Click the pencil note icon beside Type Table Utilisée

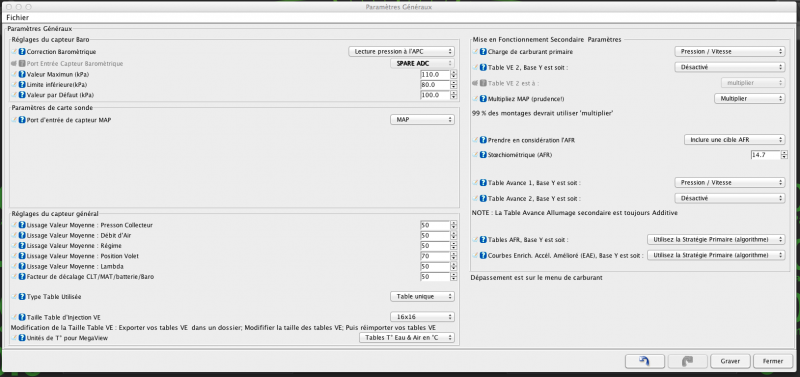coord(14,296)
